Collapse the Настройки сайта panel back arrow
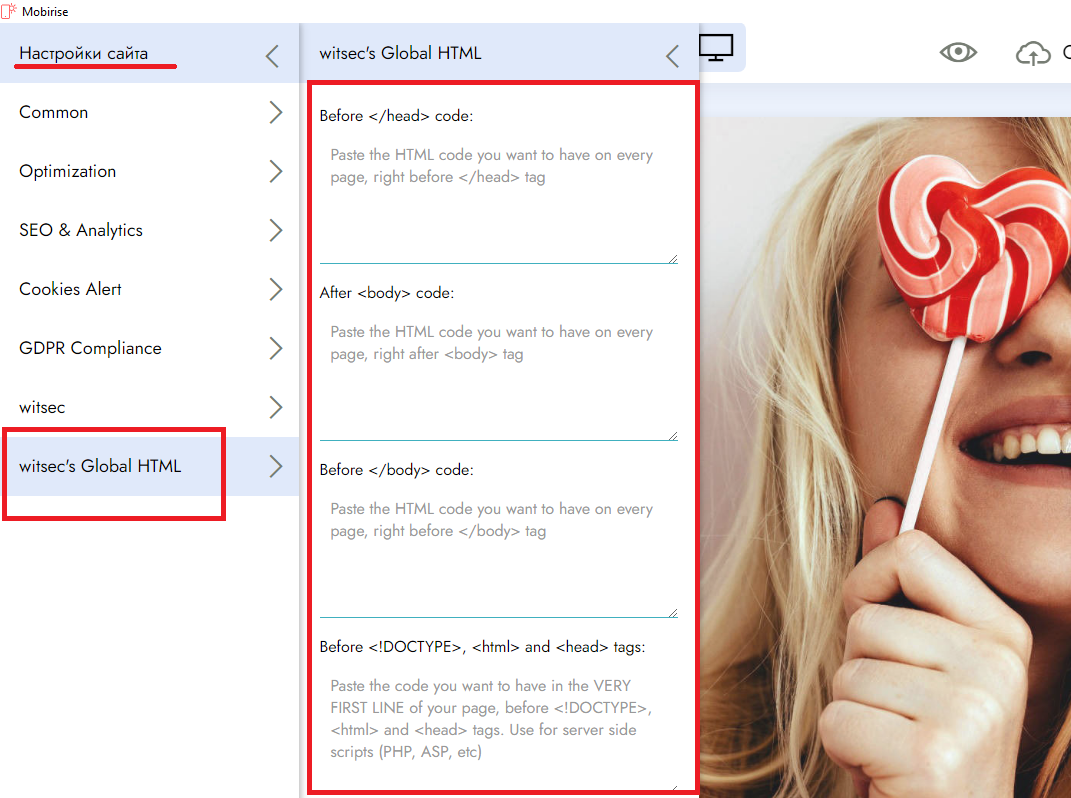1071x798 pixels. click(273, 56)
